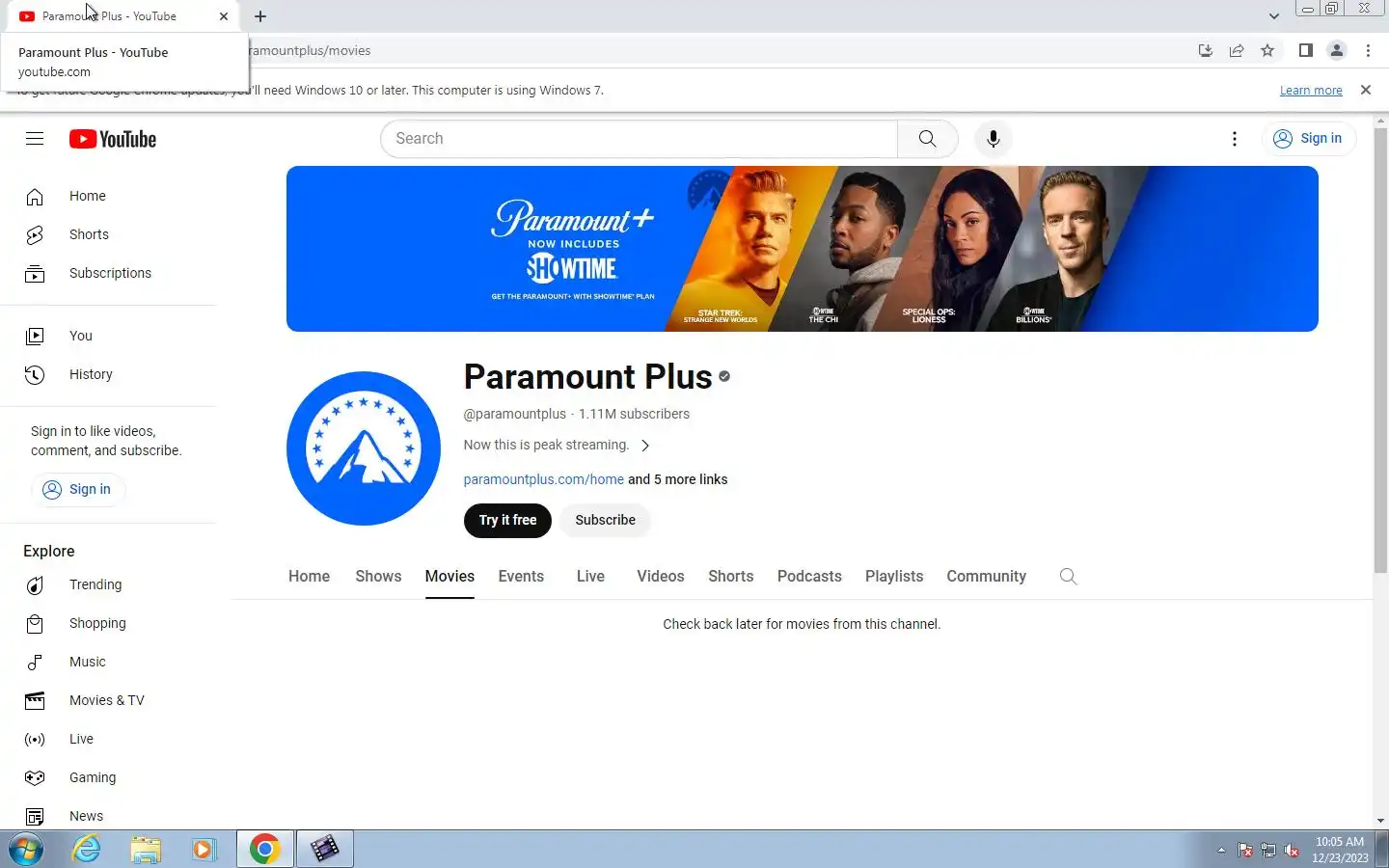This screenshot has height=868, width=1389.
Task: Switch to the Shows tab
Action: (x=378, y=576)
